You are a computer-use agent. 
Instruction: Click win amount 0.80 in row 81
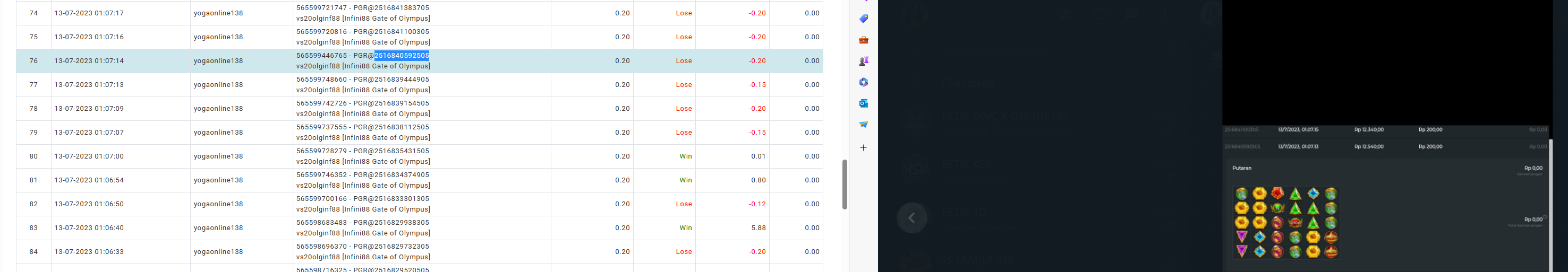(x=759, y=180)
